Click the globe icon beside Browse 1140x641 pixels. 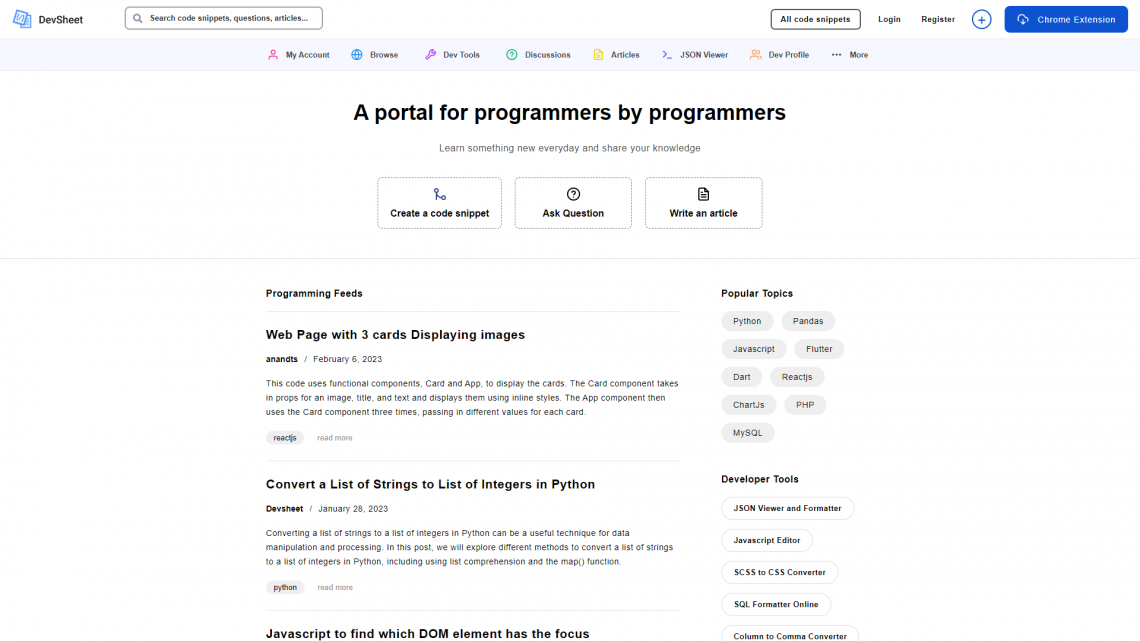[x=357, y=55]
